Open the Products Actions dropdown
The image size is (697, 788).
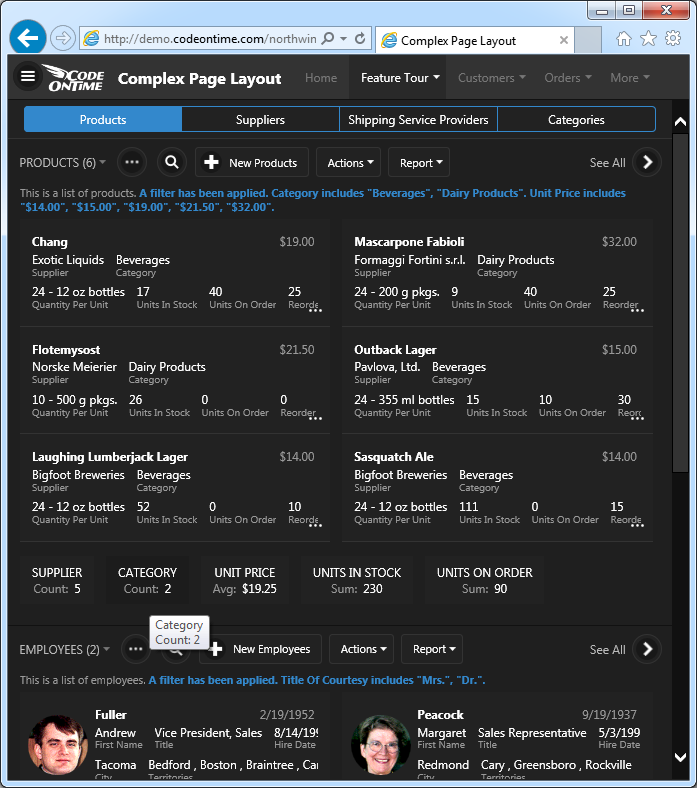tap(348, 162)
